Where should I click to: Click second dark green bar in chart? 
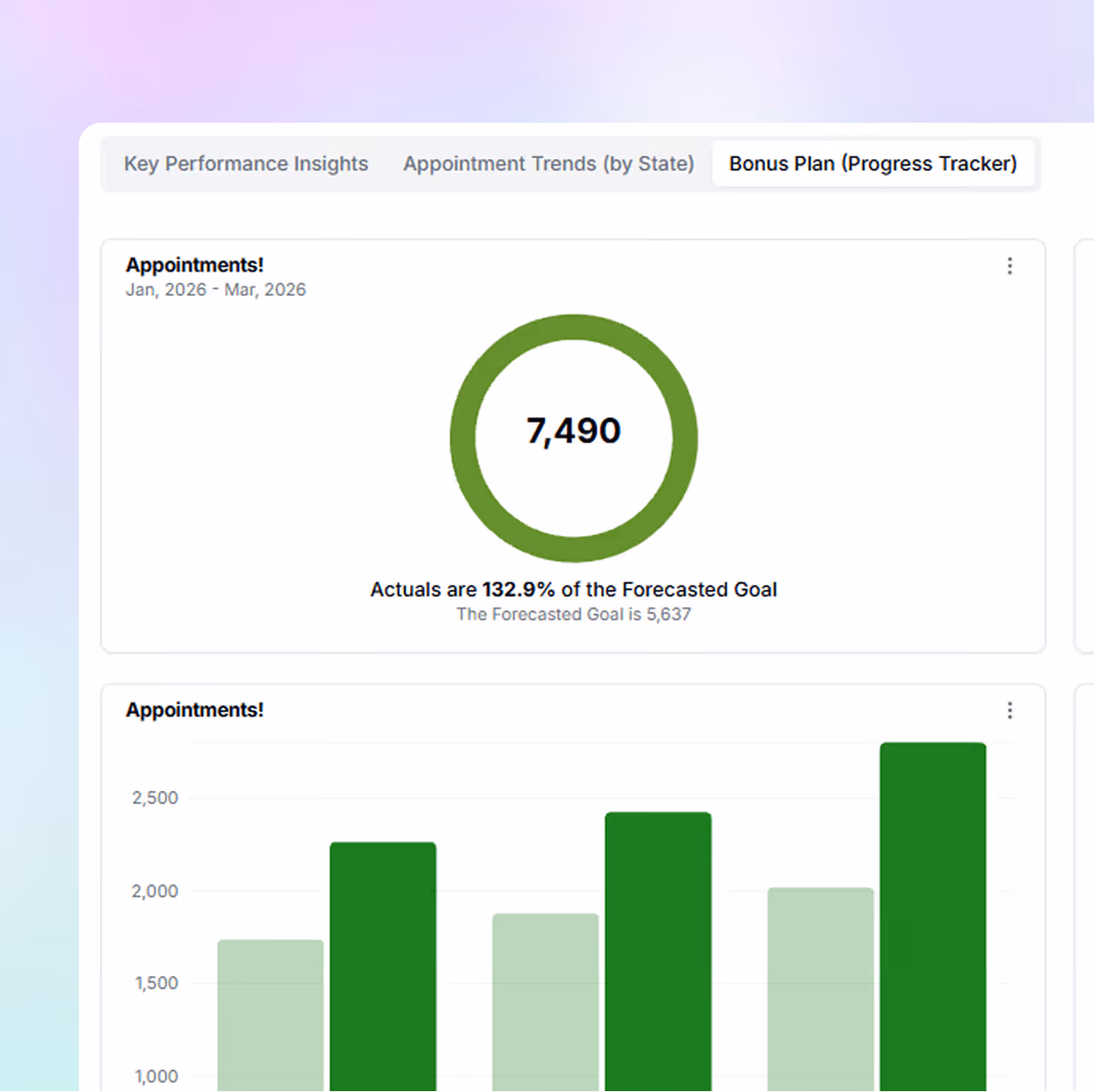[658, 952]
